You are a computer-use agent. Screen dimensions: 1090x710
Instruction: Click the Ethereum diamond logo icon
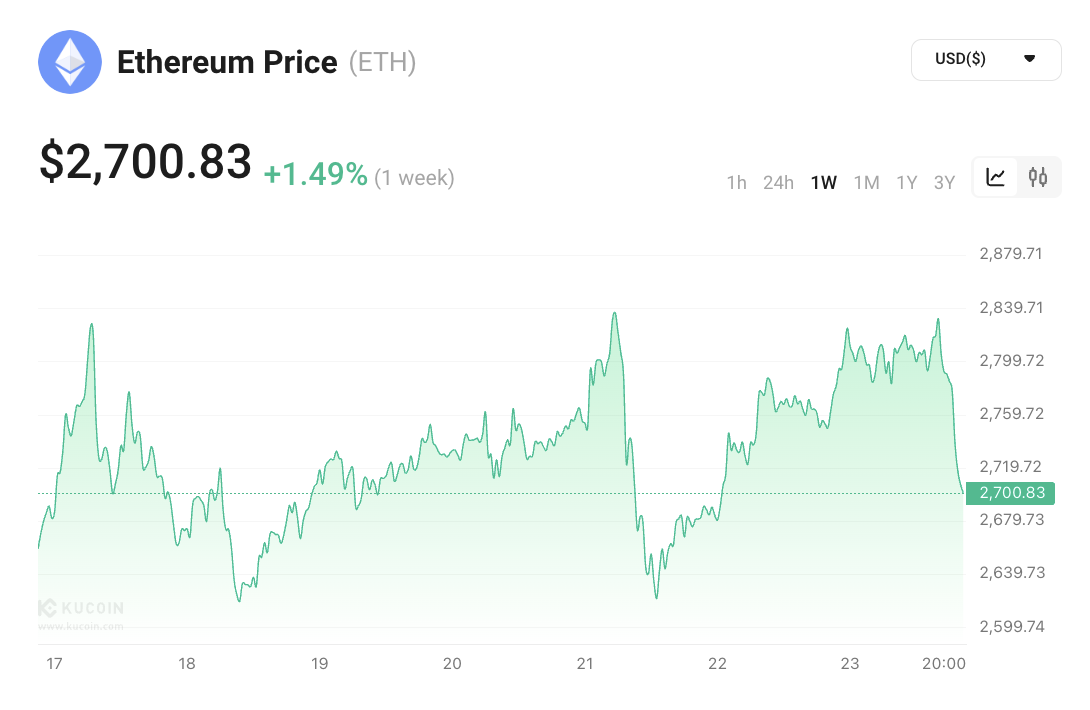point(70,62)
